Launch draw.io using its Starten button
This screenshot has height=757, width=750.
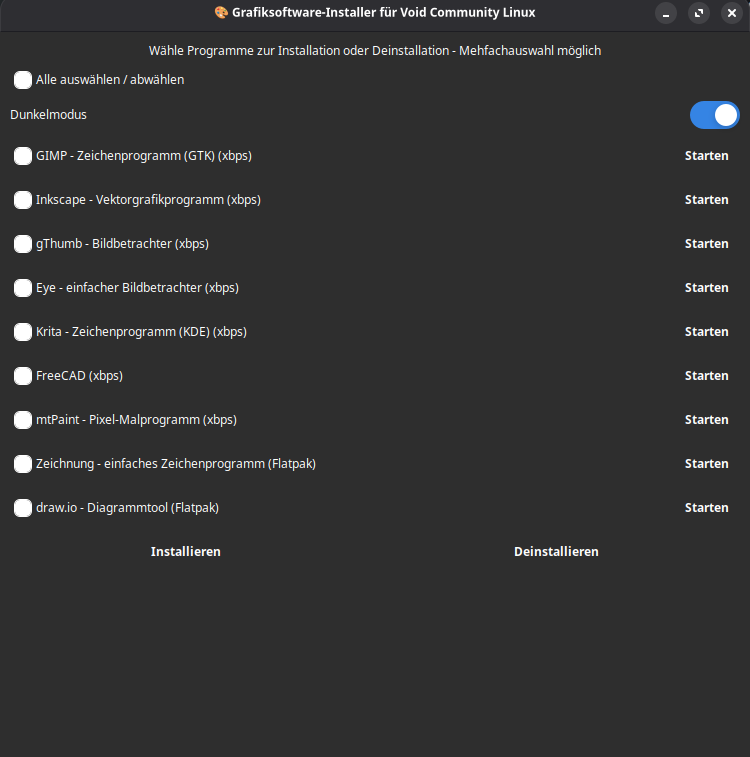706,508
